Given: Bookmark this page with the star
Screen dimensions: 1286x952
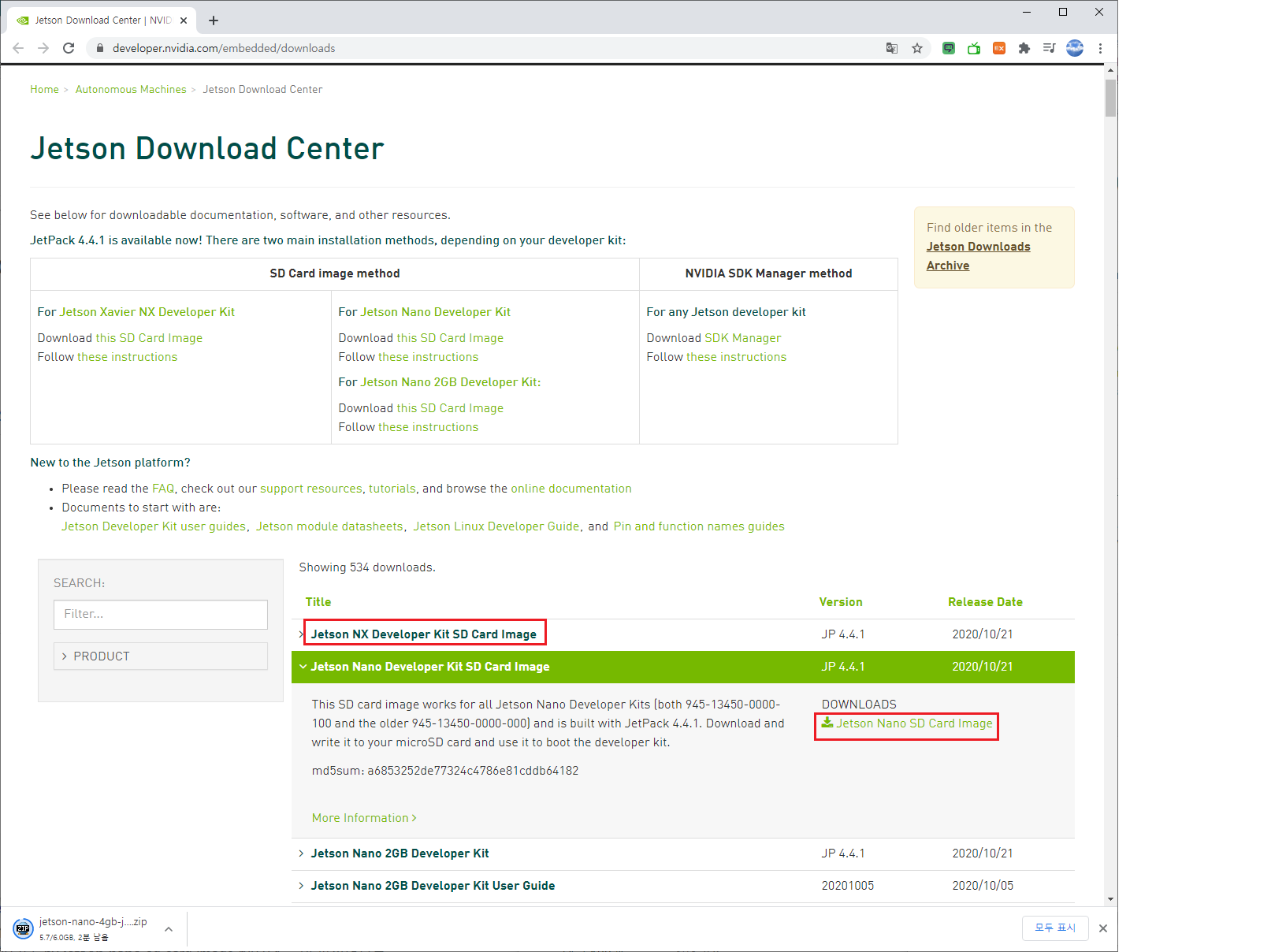Looking at the screenshot, I should click(x=917, y=48).
